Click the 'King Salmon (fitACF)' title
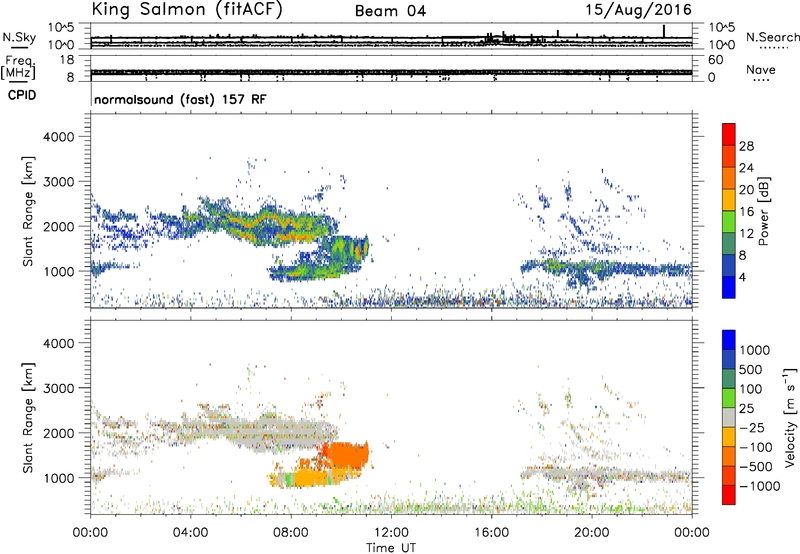 (x=187, y=10)
